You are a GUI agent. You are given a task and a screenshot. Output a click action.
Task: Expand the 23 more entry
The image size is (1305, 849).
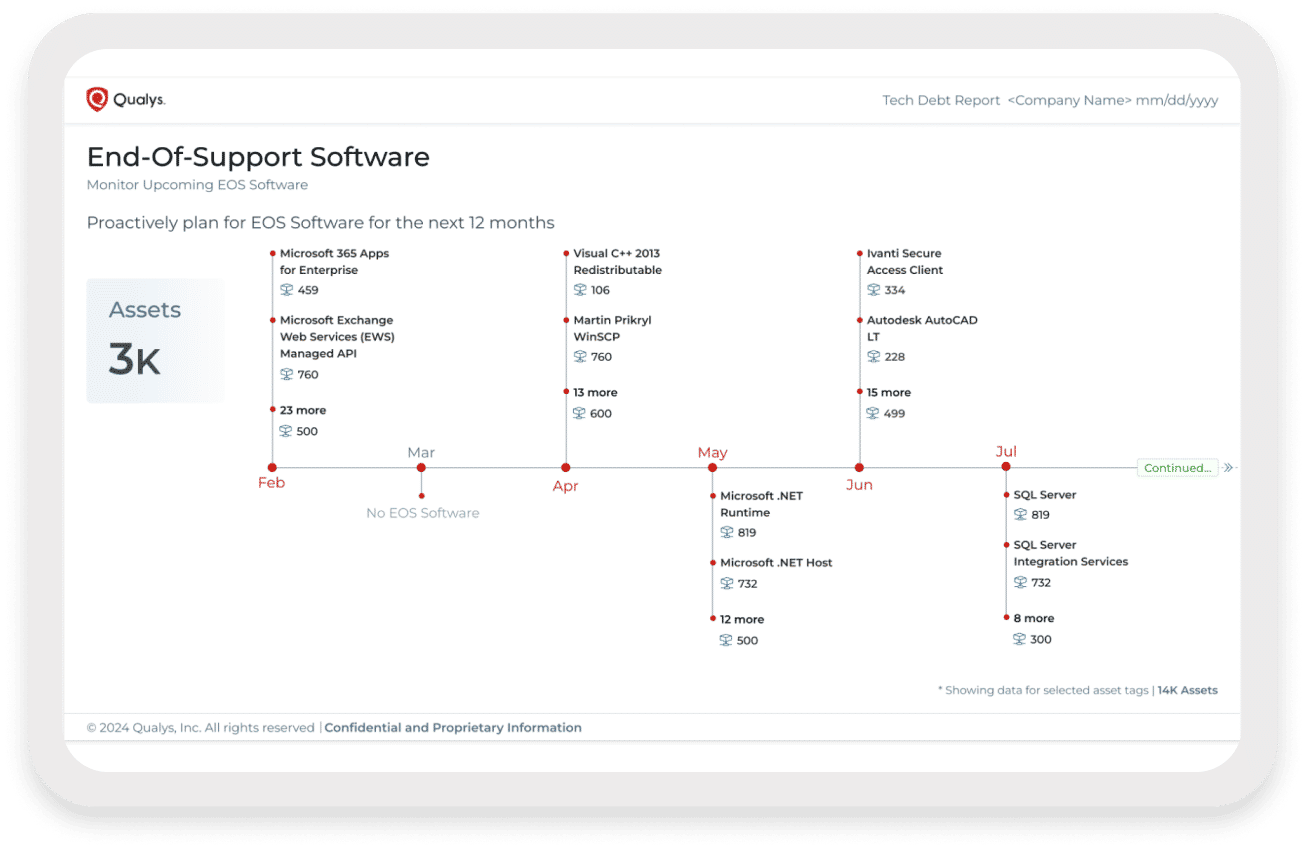pos(303,410)
